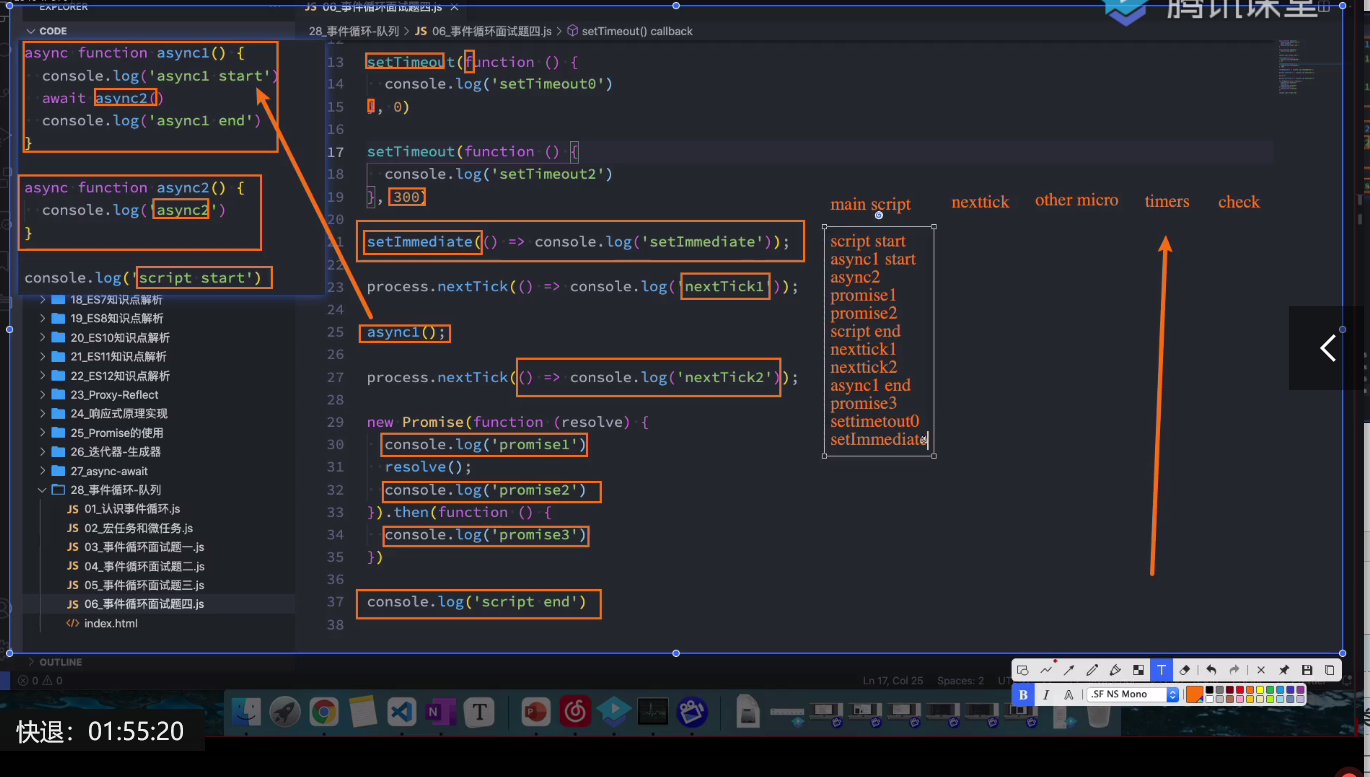This screenshot has height=777, width=1370.
Task: Toggle outlined text style
Action: coord(1069,694)
